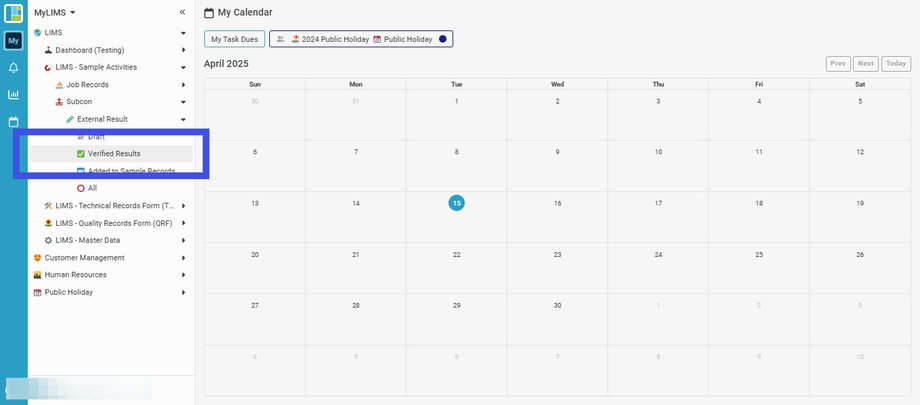Open the Human Resources menu item
This screenshot has height=405, width=920.
76,275
